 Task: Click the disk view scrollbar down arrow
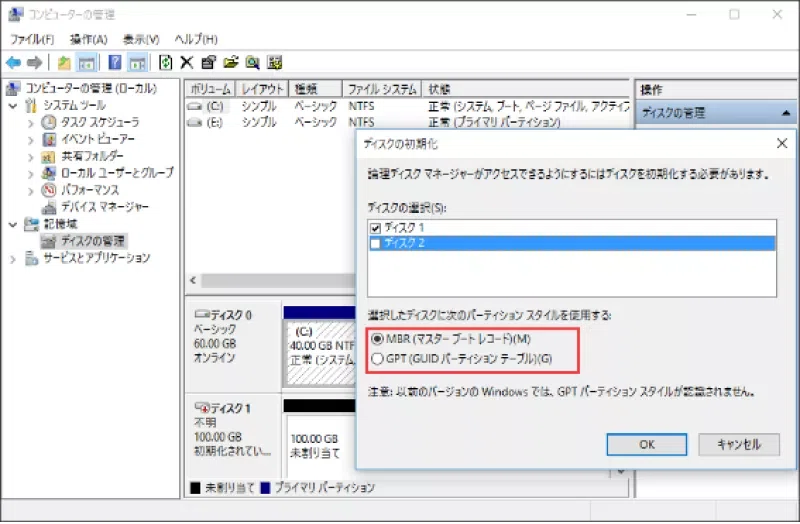[x=621, y=472]
